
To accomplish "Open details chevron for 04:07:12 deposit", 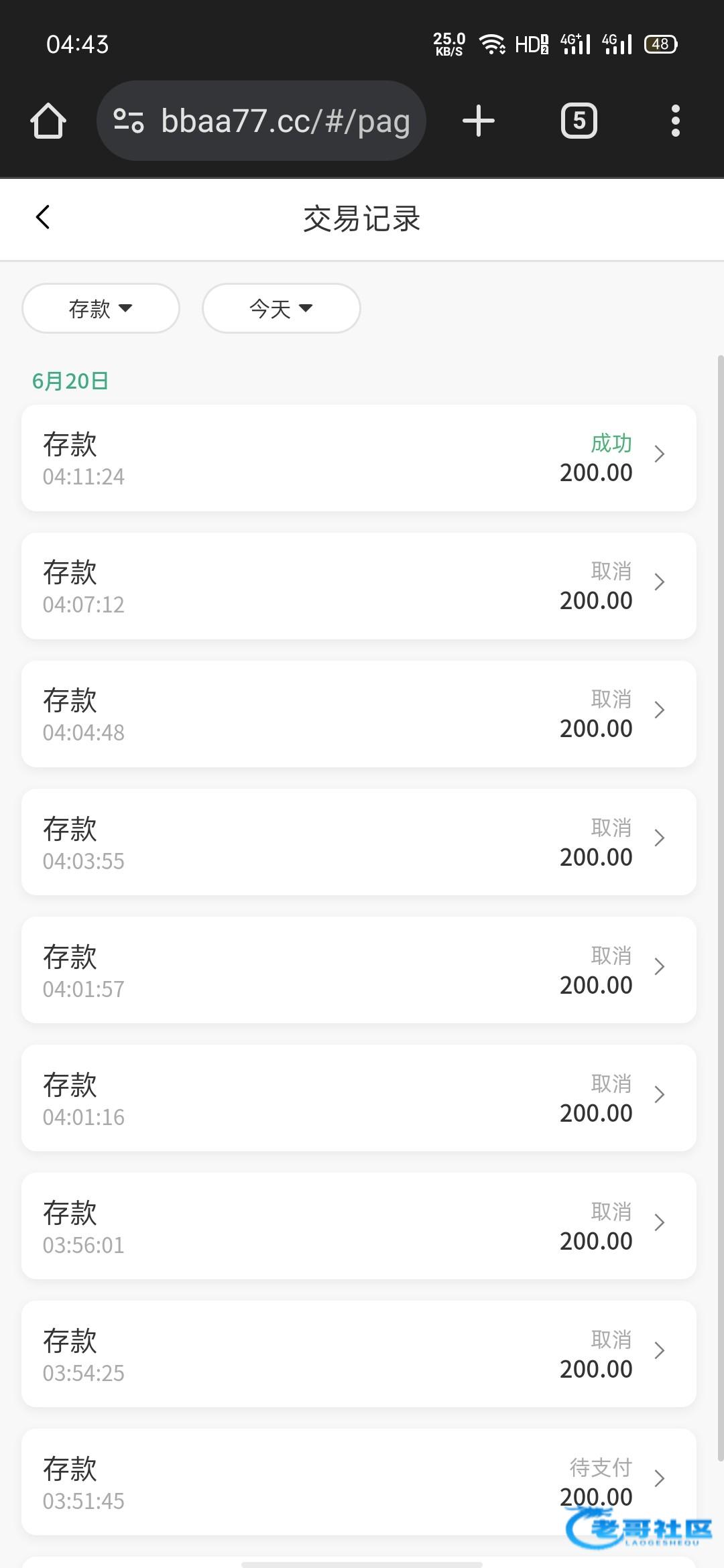I will point(660,582).
